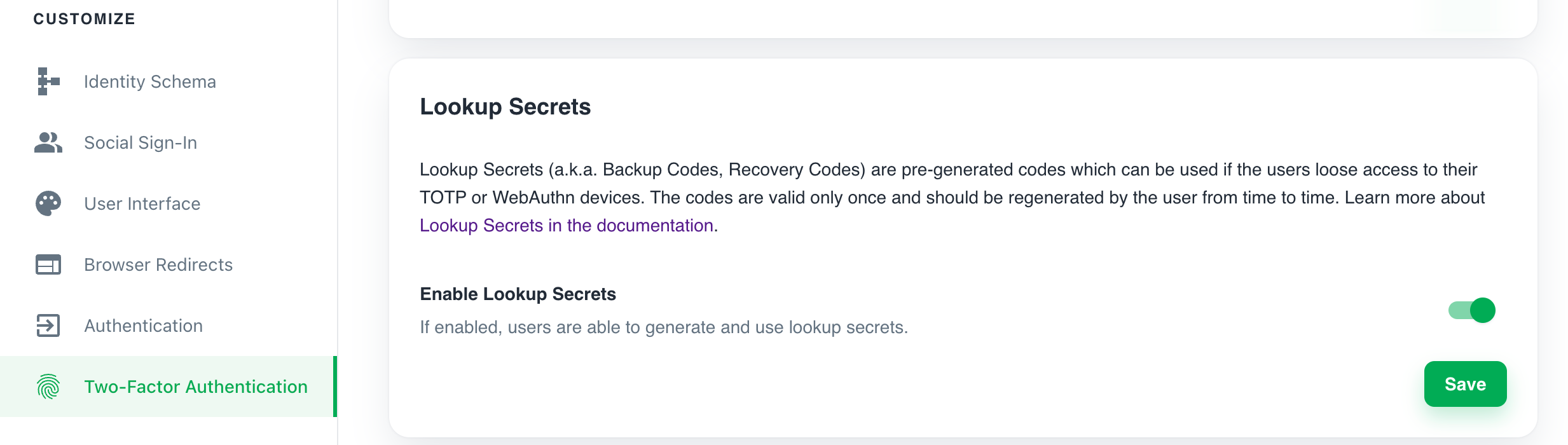Viewport: 1568px width, 445px height.
Task: Navigate to Social Sign-In settings
Action: tap(140, 142)
